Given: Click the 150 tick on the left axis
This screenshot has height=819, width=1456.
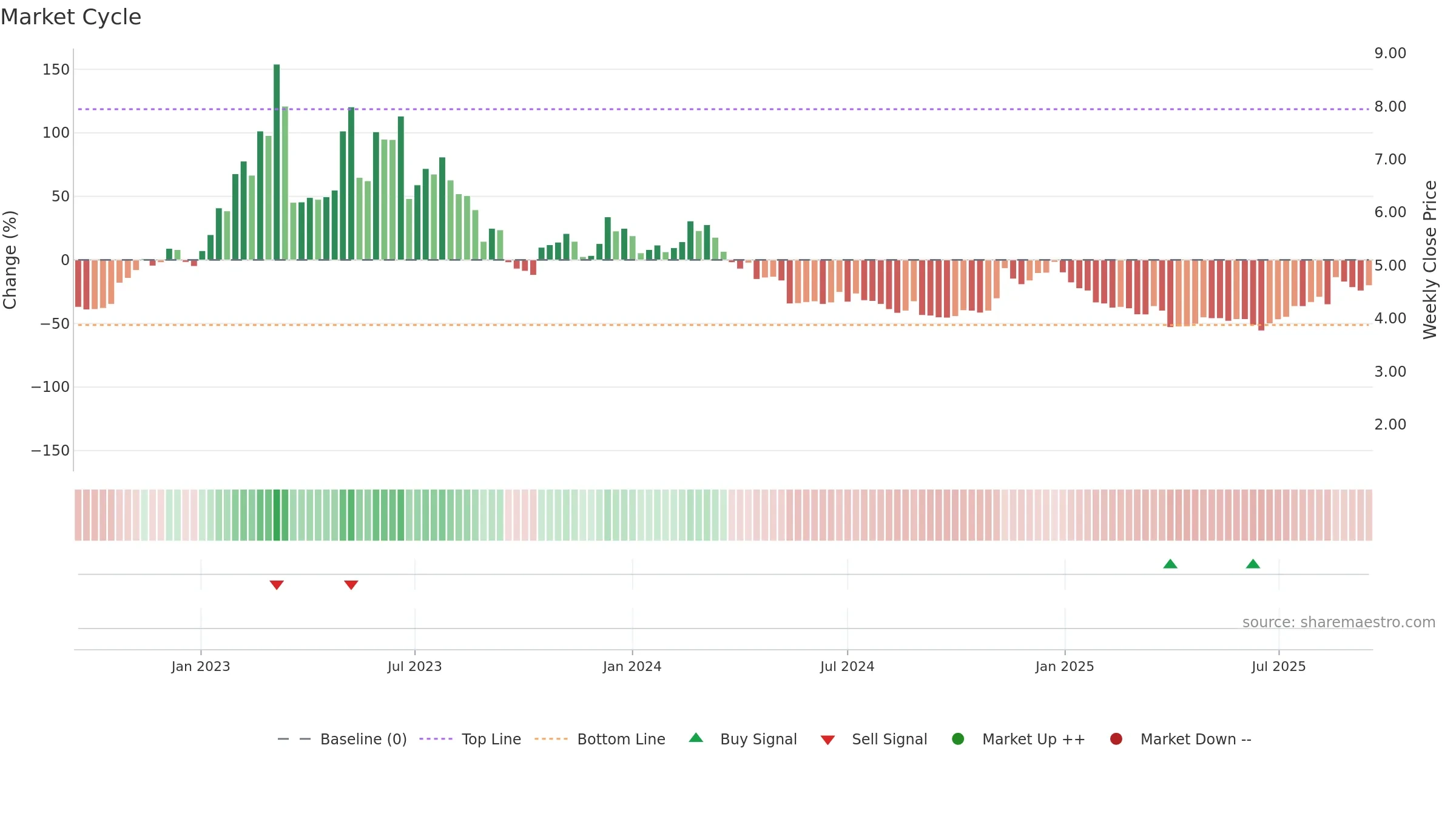Looking at the screenshot, I should click(x=56, y=69).
